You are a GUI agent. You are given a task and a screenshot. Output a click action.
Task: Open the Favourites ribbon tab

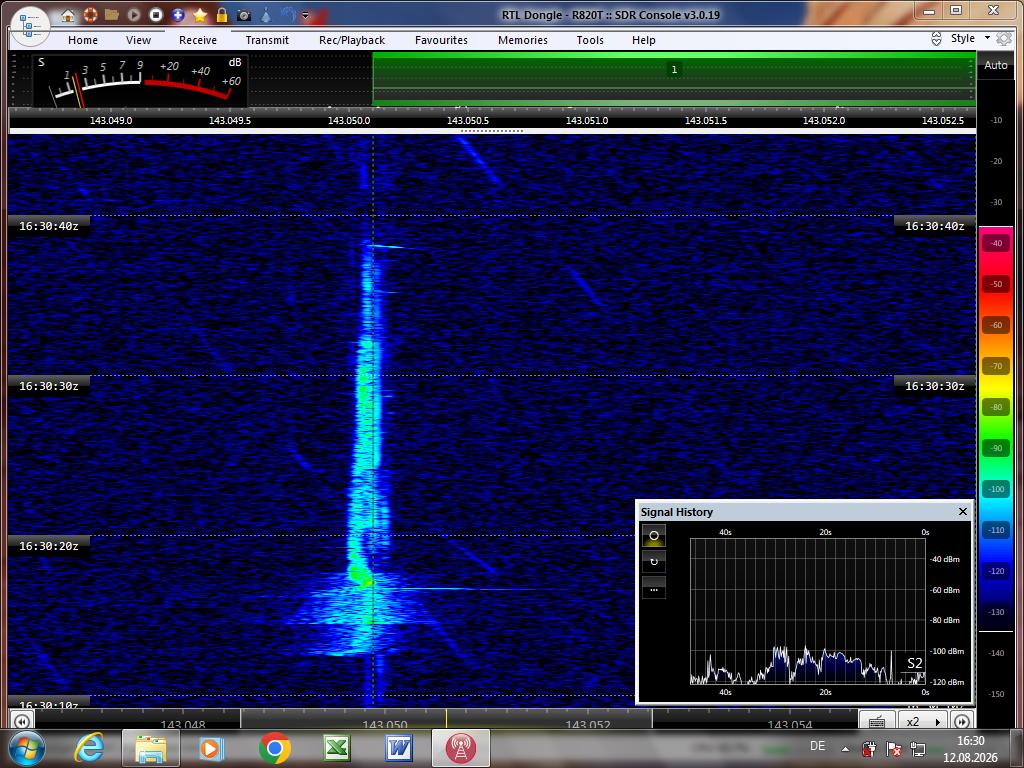point(441,40)
